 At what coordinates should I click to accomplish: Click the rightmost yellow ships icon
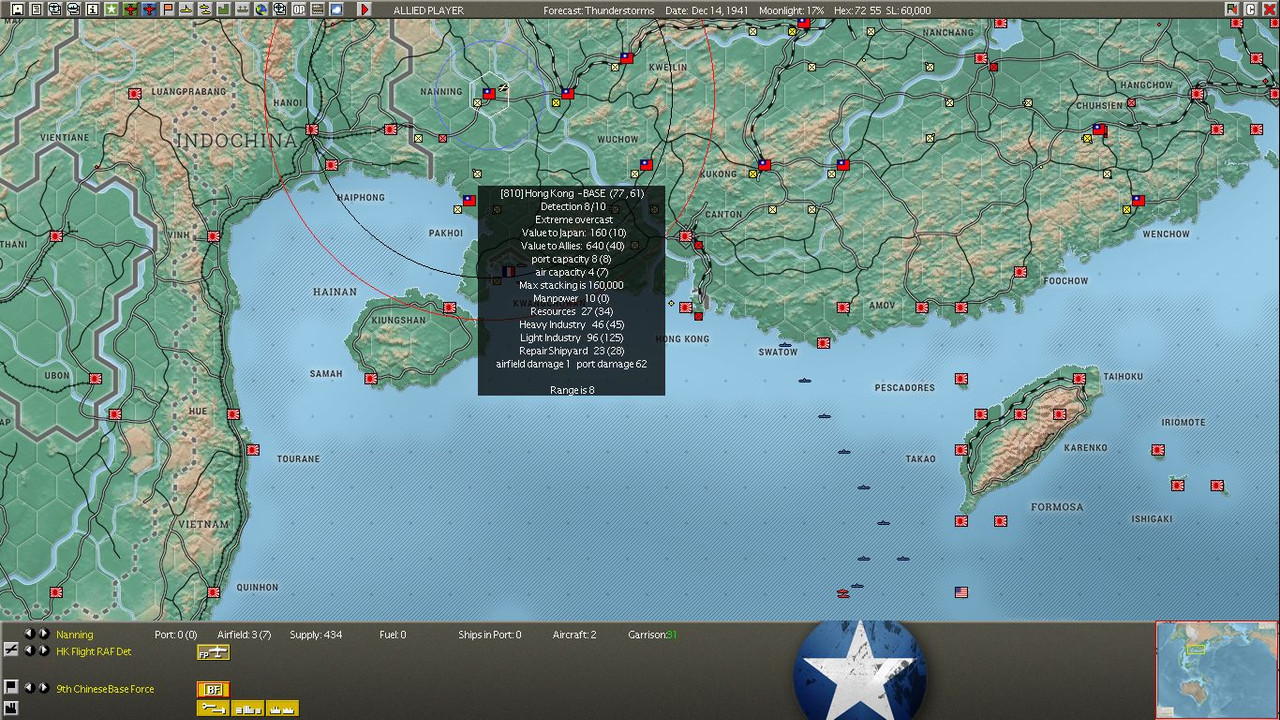tap(282, 709)
